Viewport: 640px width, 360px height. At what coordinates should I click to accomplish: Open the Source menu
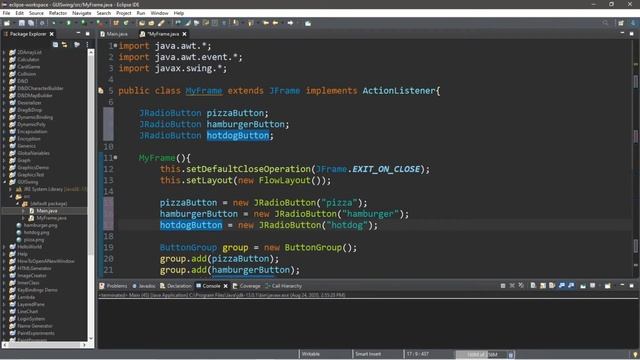point(36,13)
